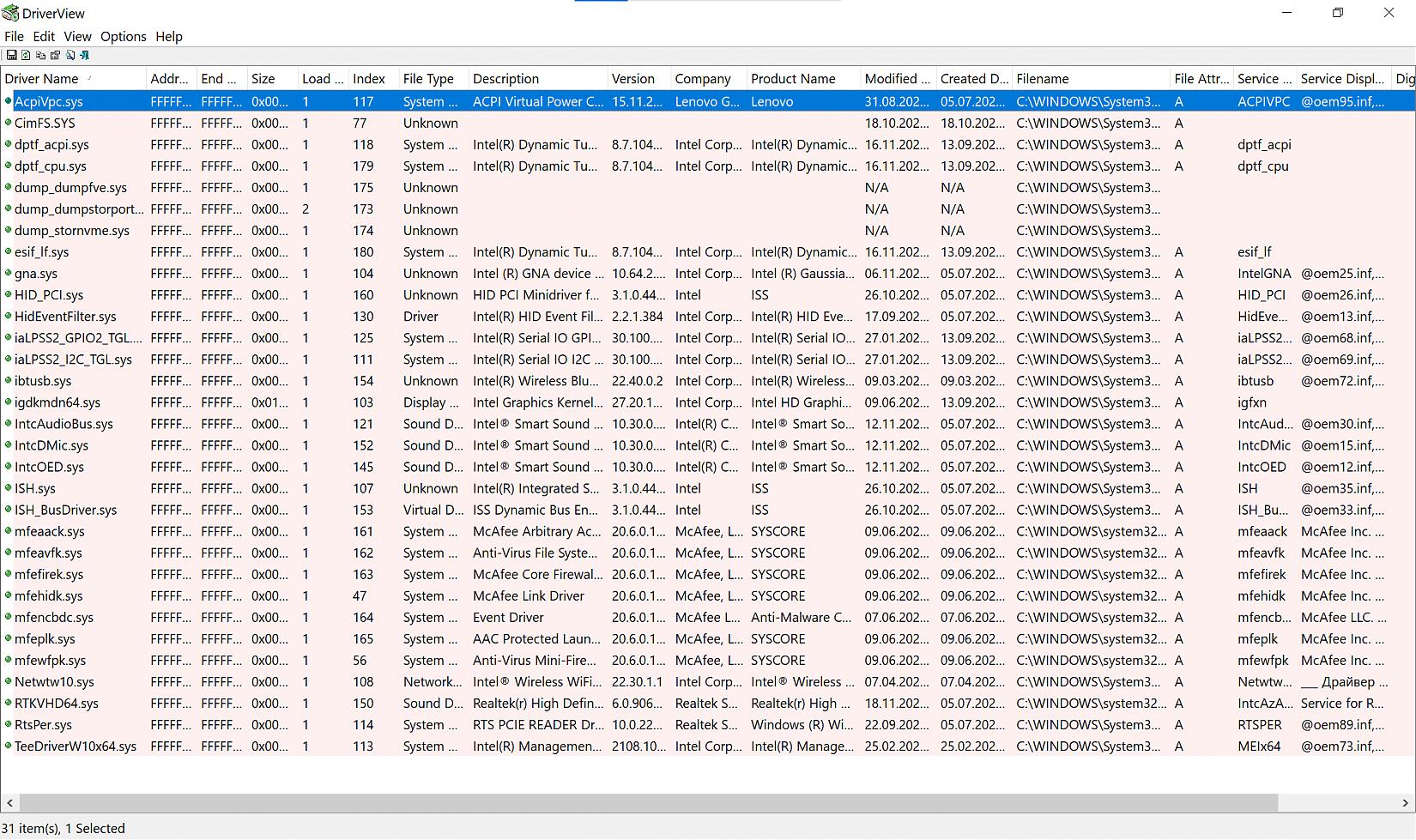Image resolution: width=1416 pixels, height=840 pixels.
Task: Click the 'McAfee Link Driver' description cell
Action: [529, 595]
